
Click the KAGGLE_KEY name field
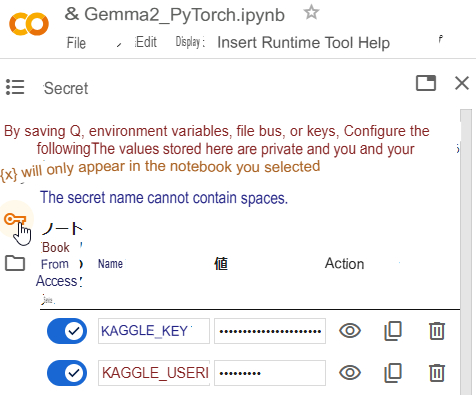pyautogui.click(x=154, y=331)
